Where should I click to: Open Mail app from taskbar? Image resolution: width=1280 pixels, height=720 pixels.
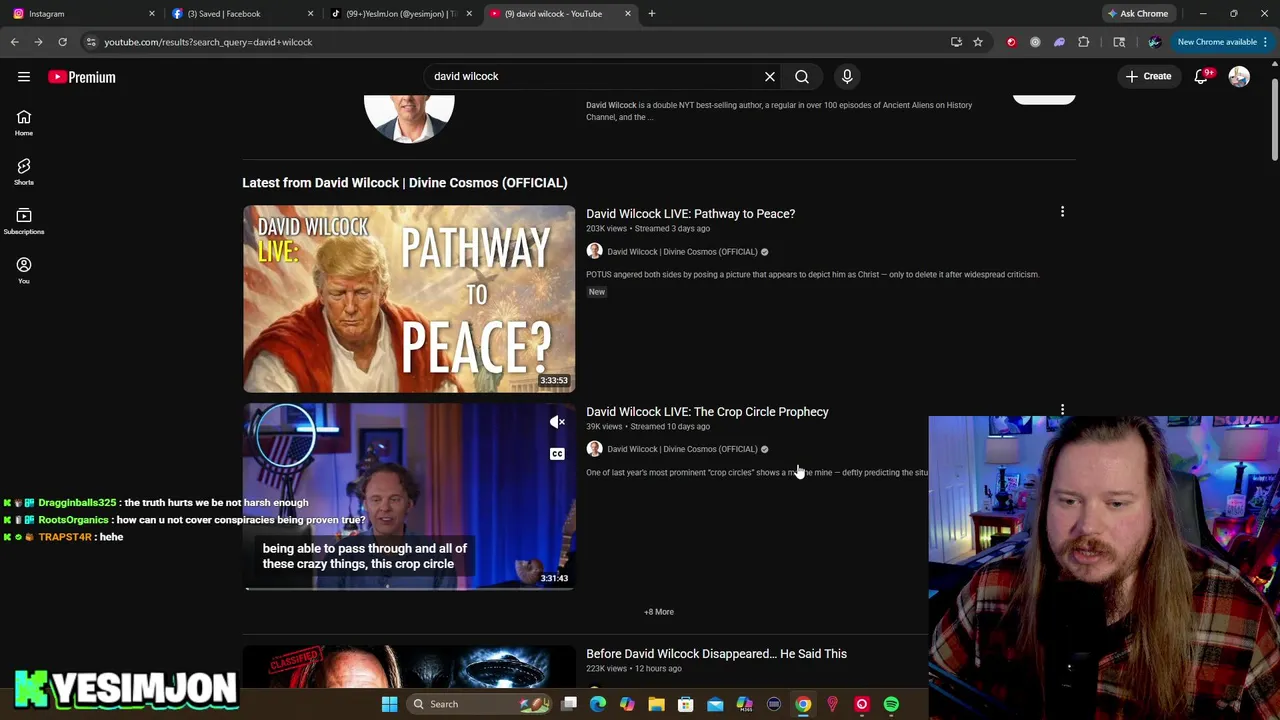715,704
